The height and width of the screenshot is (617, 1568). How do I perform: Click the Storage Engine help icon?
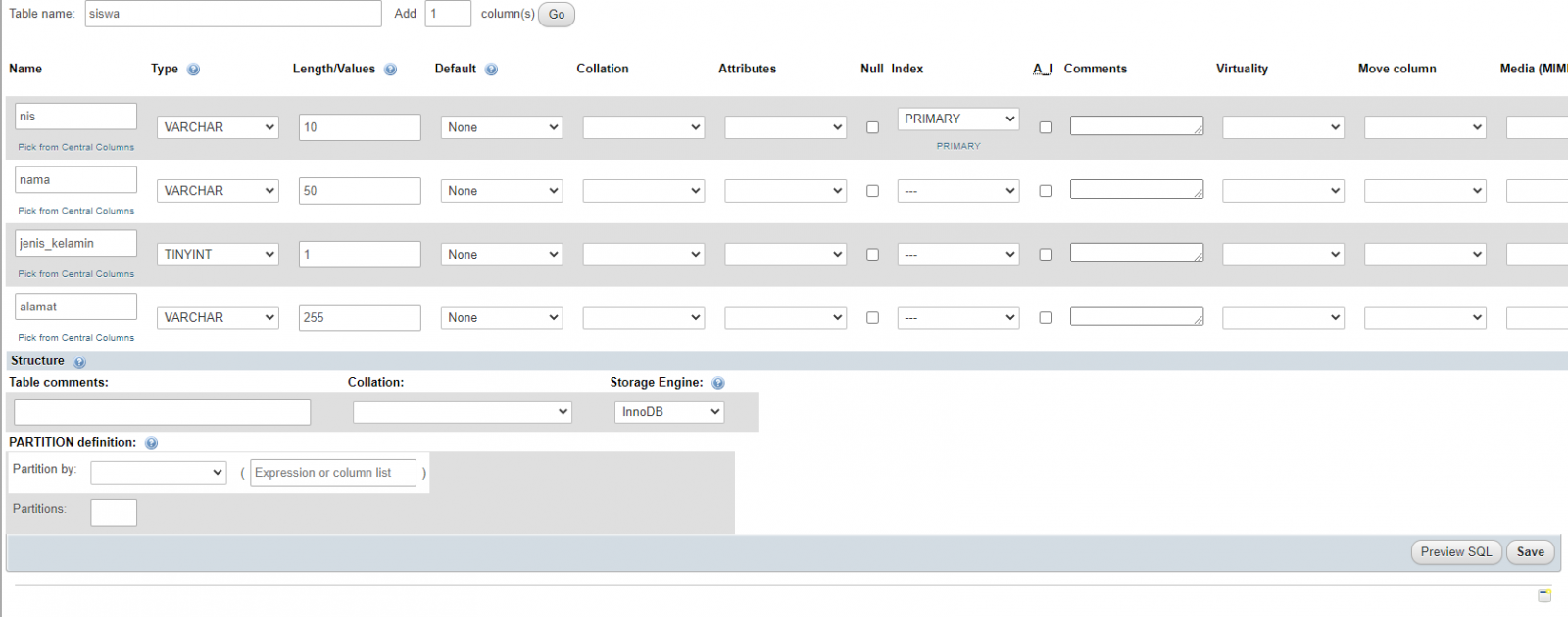click(718, 383)
